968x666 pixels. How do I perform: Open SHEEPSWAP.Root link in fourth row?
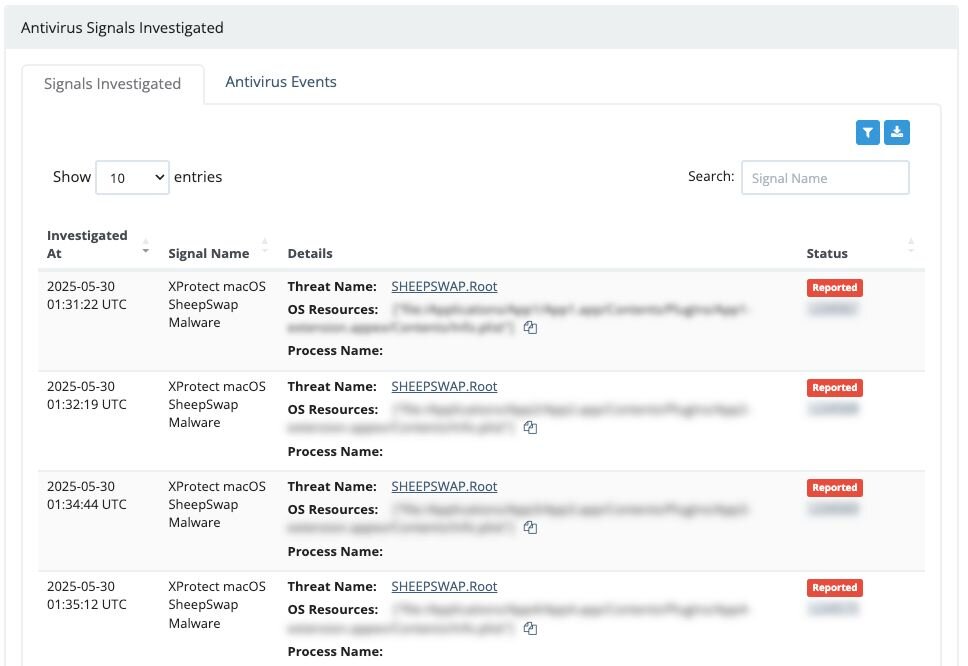tap(444, 587)
